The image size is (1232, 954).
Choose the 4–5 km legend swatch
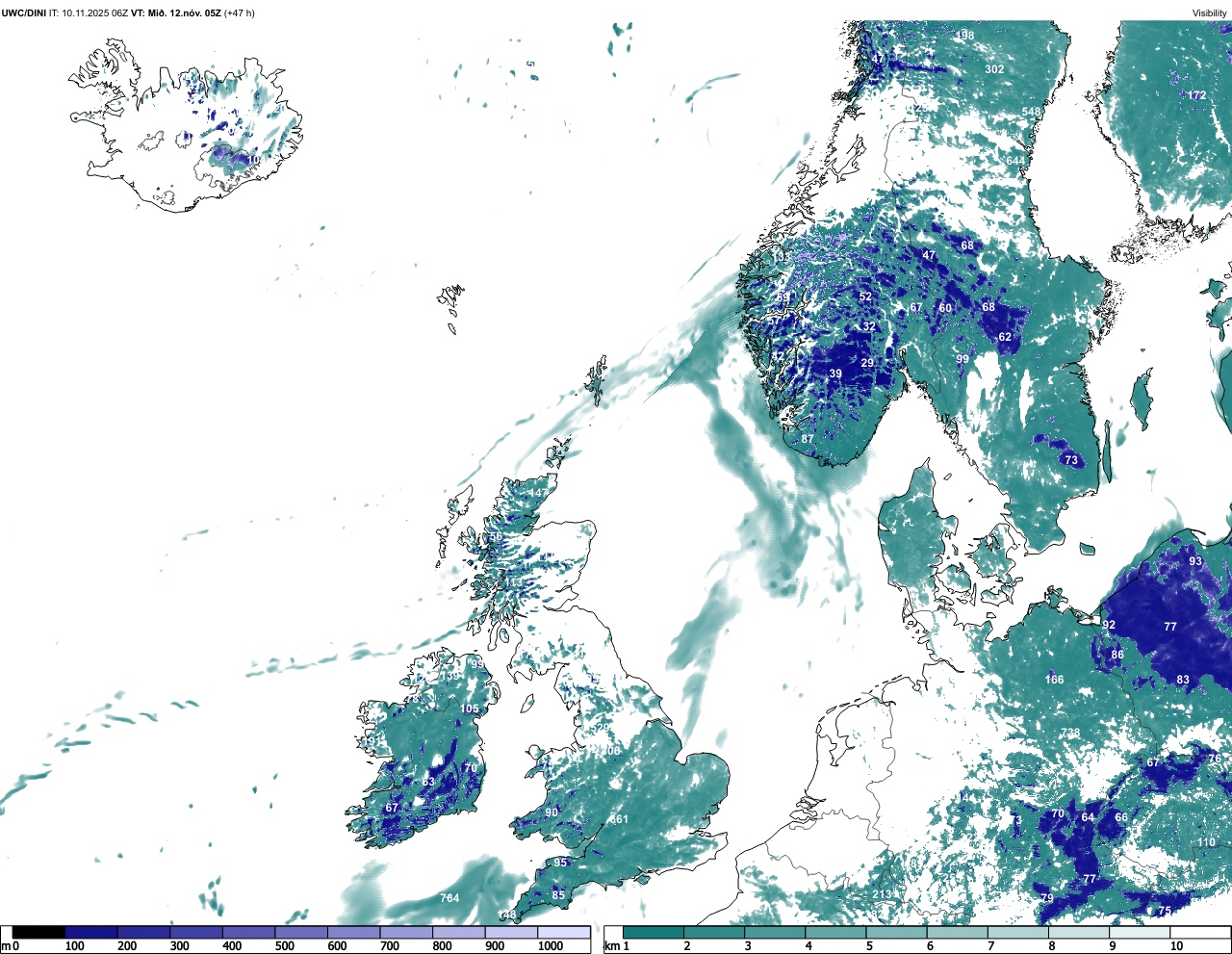[x=835, y=933]
